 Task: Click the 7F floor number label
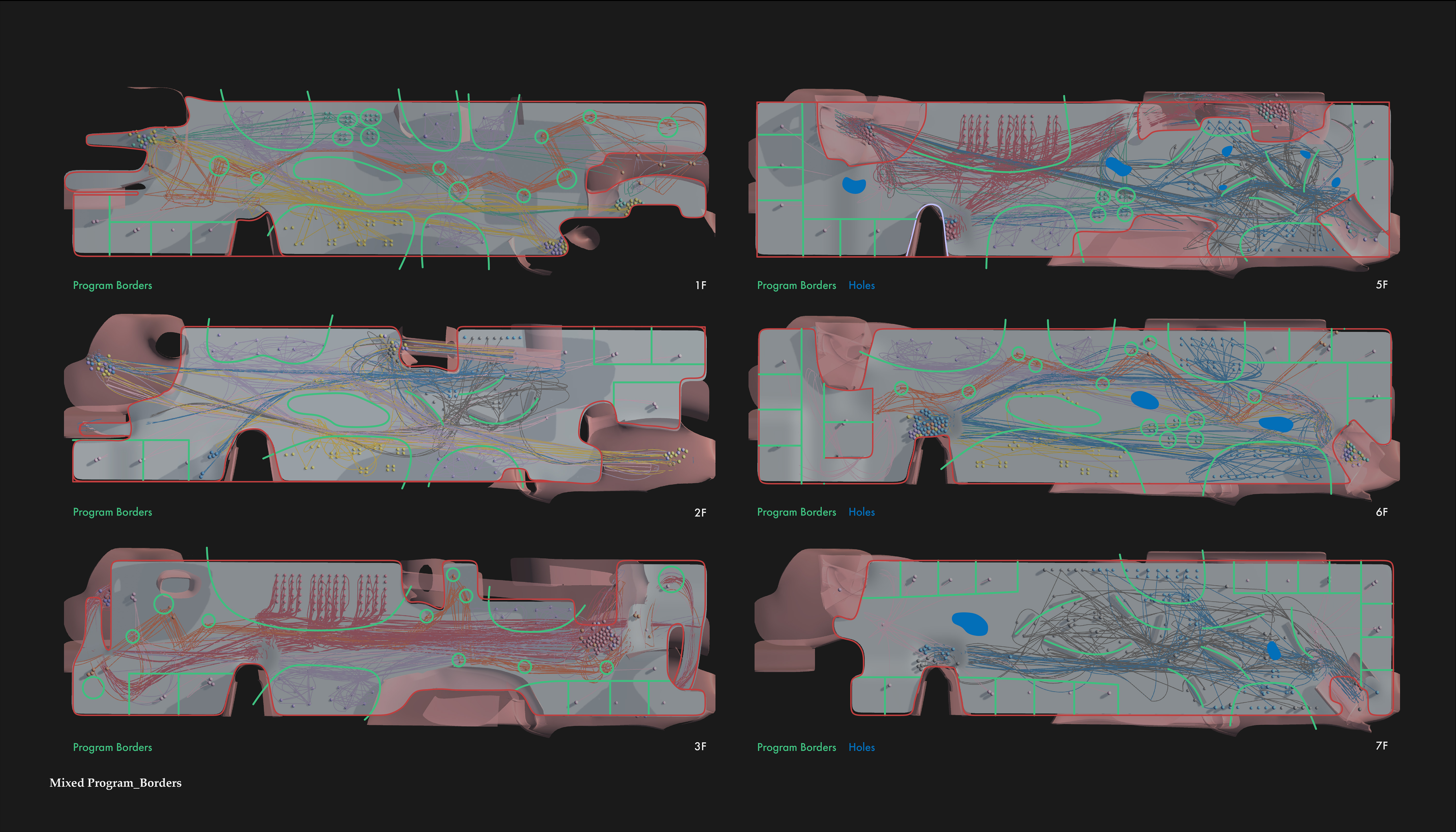tap(1381, 746)
